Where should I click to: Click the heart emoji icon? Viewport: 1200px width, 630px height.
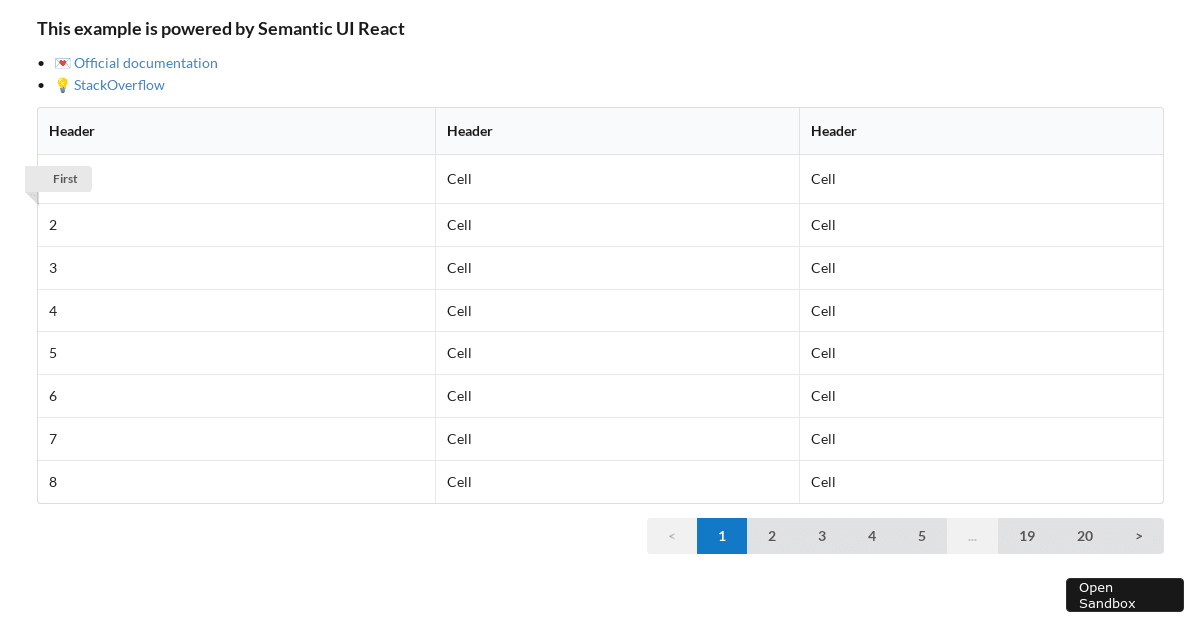pos(62,62)
